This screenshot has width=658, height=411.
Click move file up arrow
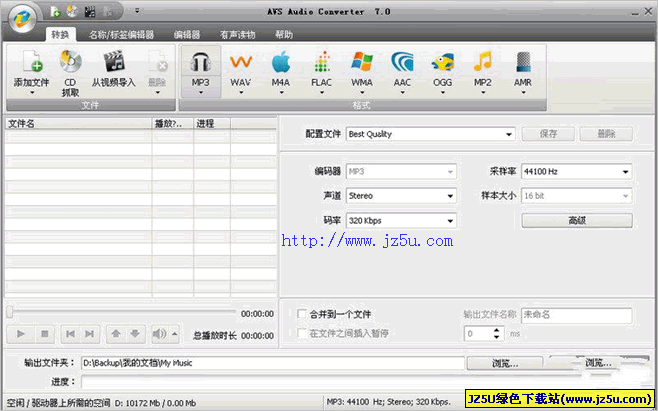coord(116,334)
